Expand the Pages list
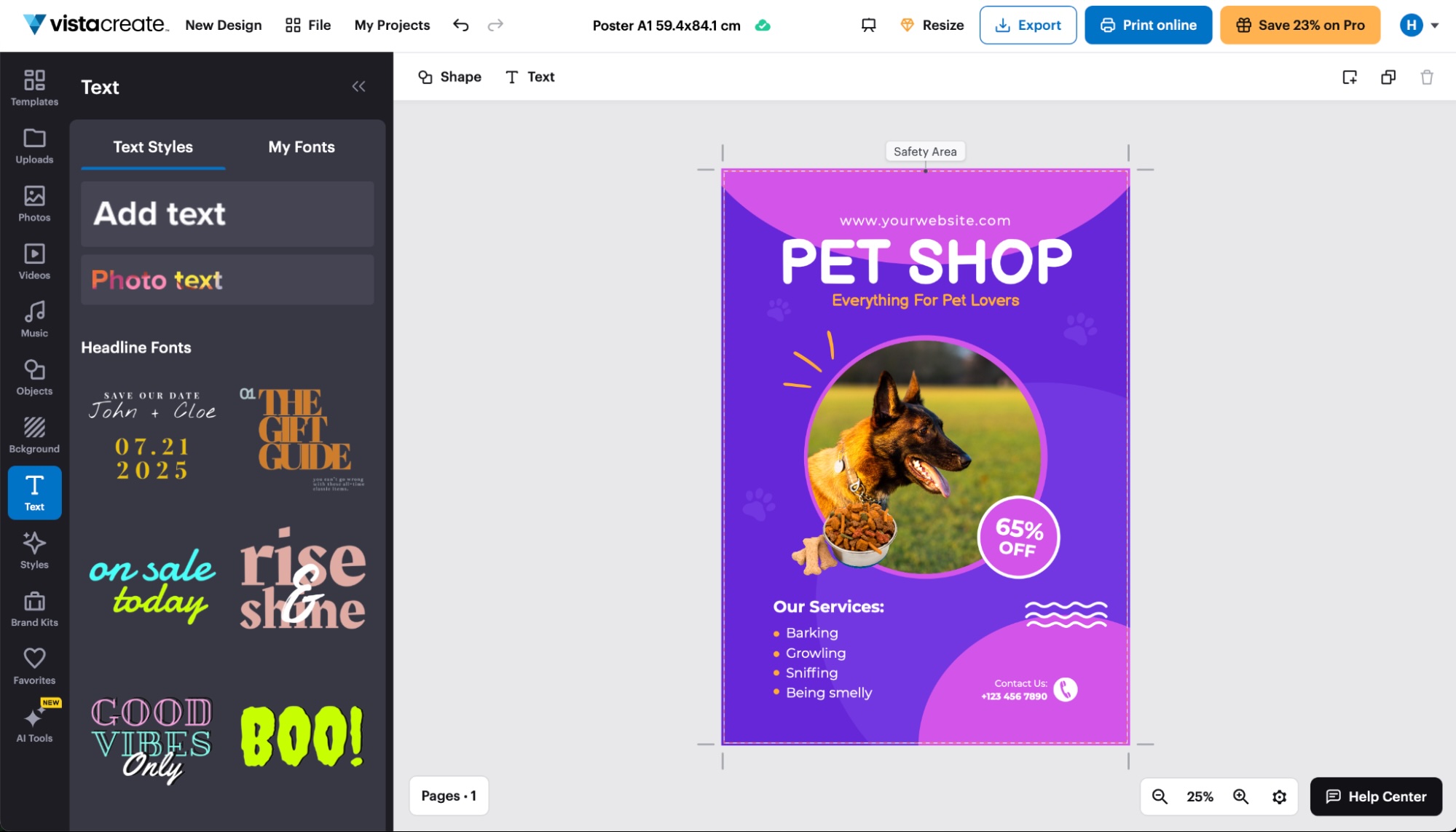The image size is (1456, 832). (x=448, y=796)
